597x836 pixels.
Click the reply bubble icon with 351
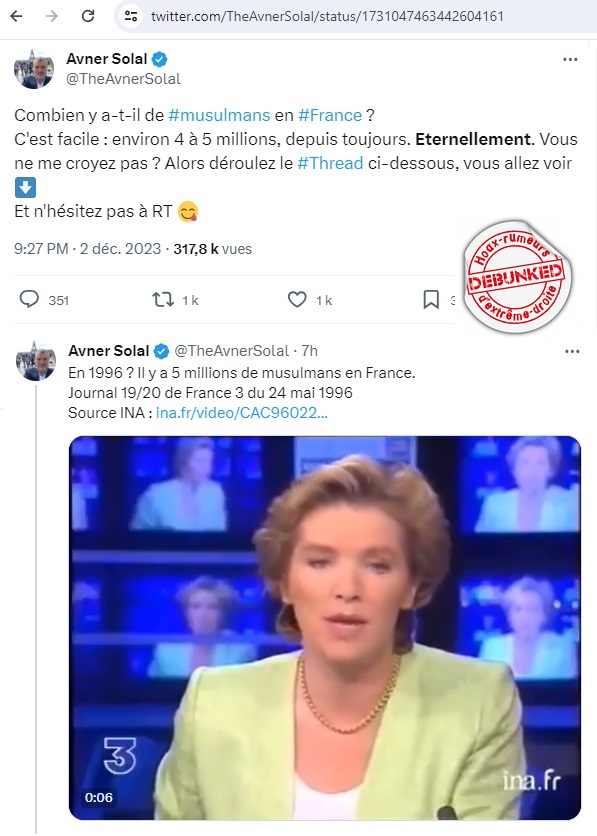pos(29,300)
